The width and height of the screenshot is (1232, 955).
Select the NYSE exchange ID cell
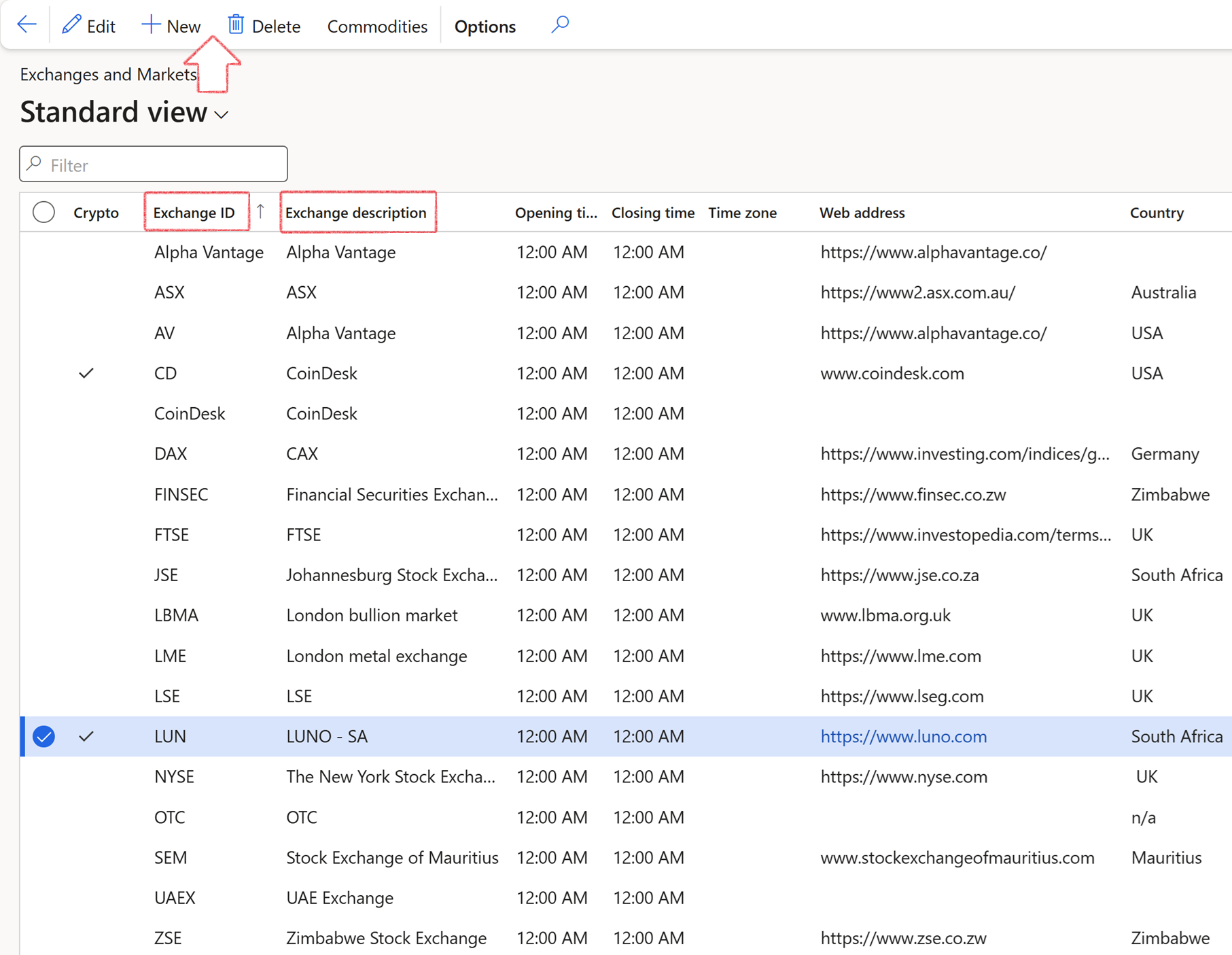tap(174, 776)
